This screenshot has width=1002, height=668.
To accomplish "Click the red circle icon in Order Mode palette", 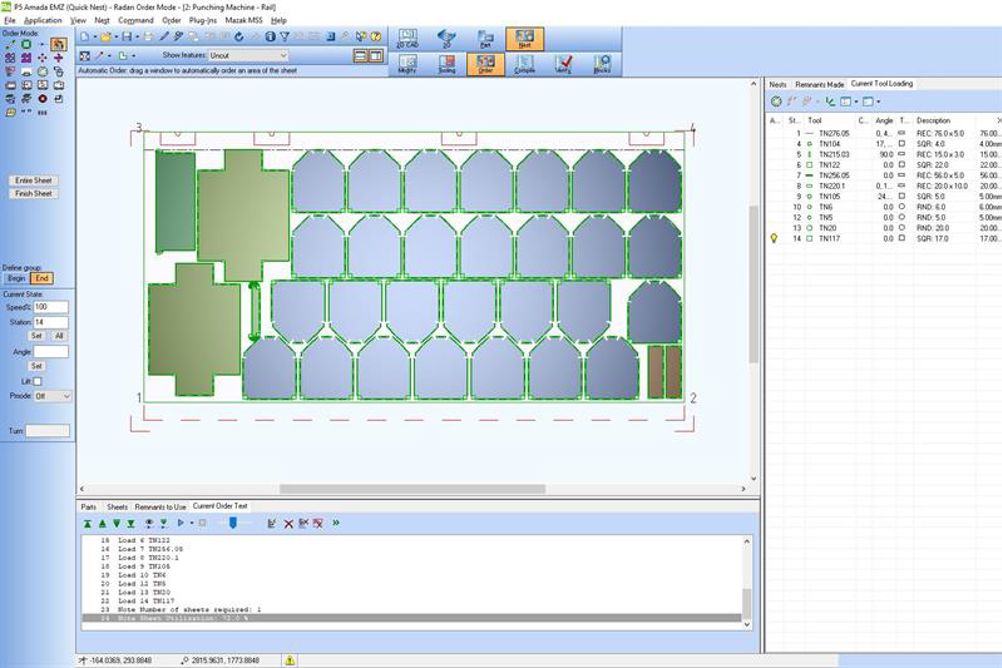I will click(42, 98).
